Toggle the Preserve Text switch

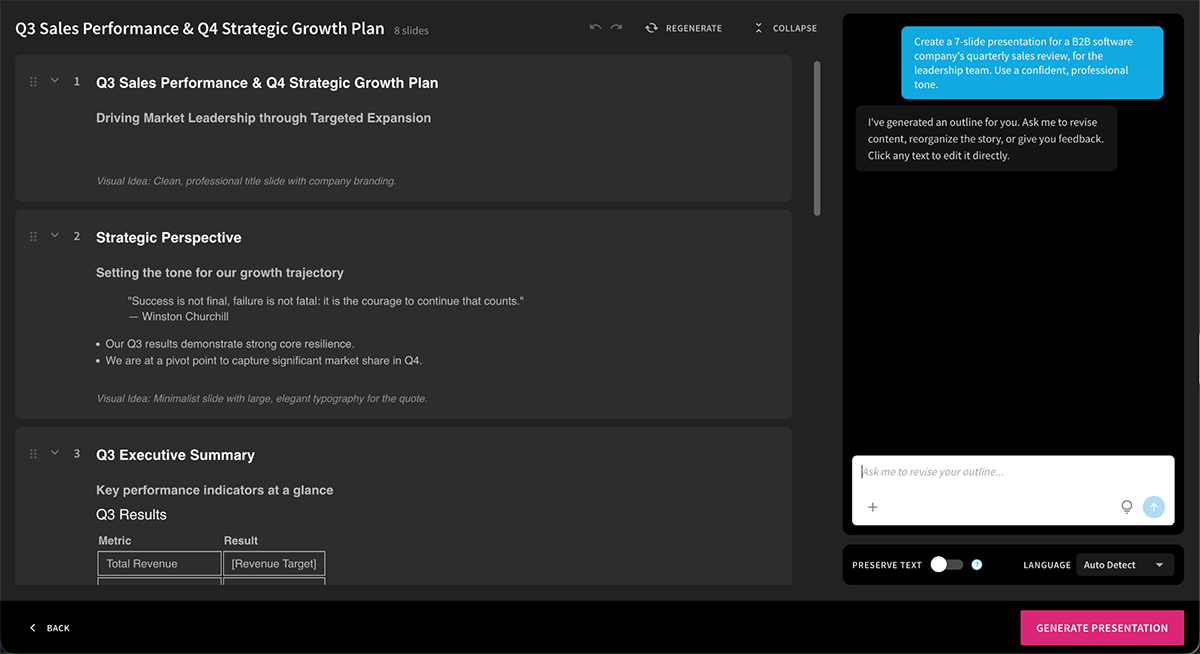[x=946, y=565]
